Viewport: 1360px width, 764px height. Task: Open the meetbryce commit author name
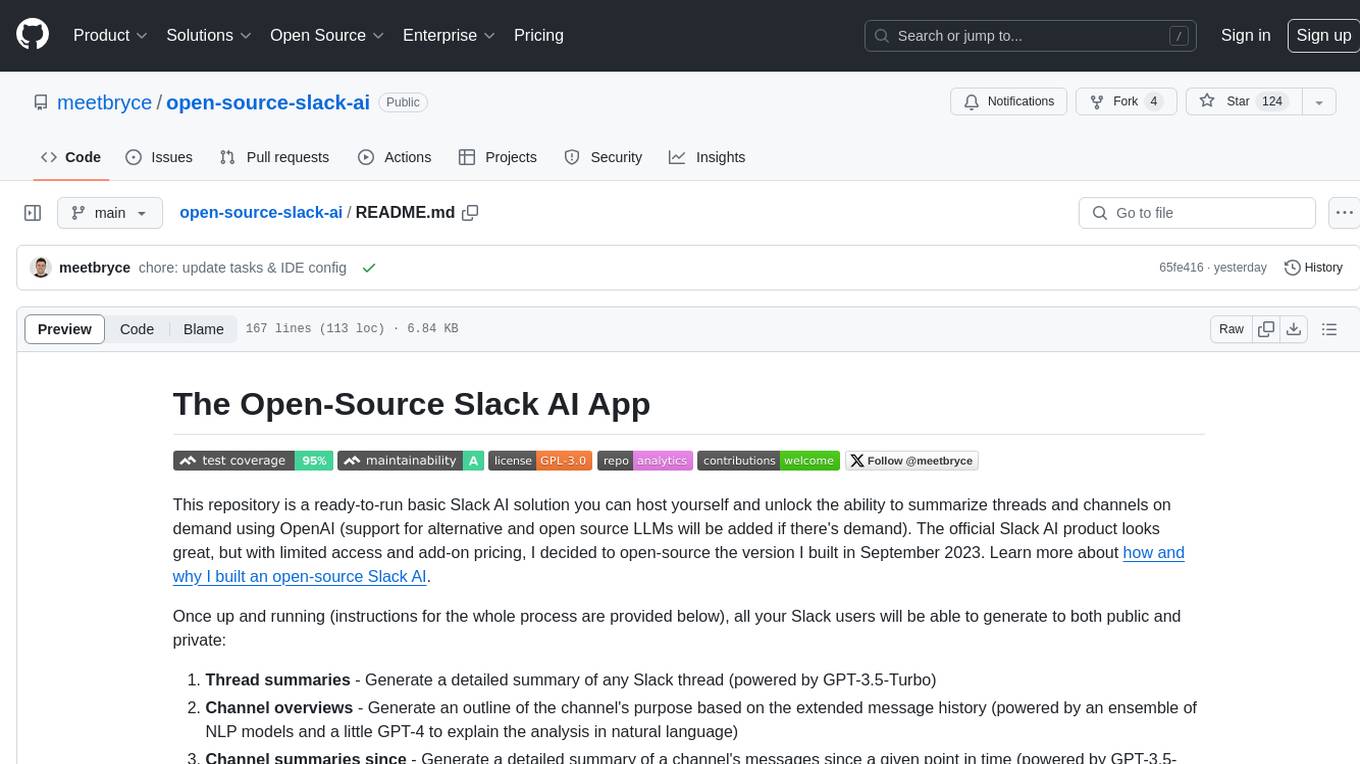point(95,268)
